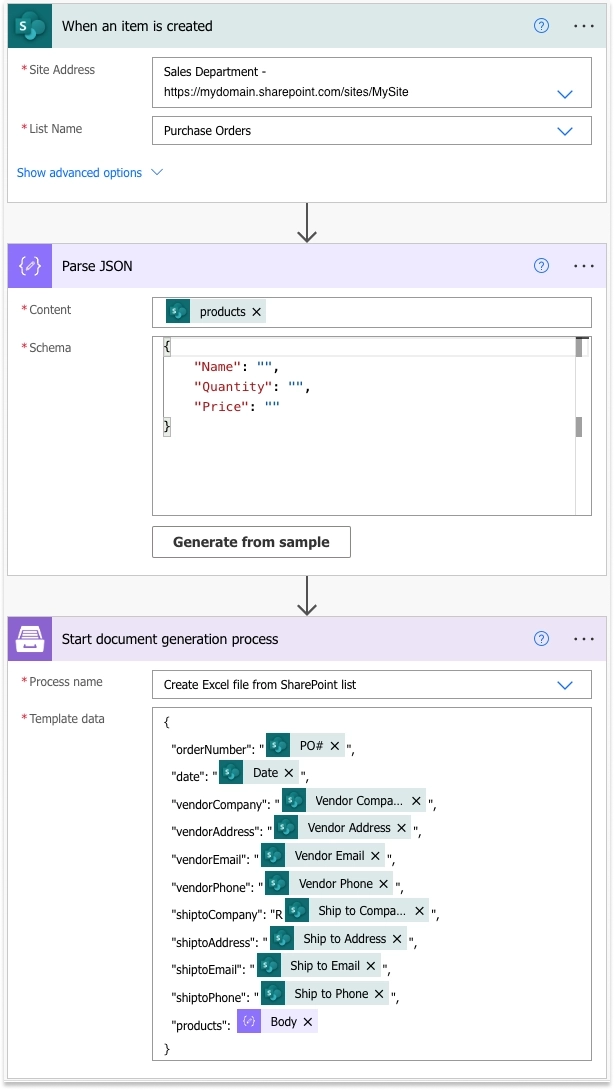The height and width of the screenshot is (1090, 614).
Task: Expand the Site Address dropdown
Action: (x=565, y=94)
